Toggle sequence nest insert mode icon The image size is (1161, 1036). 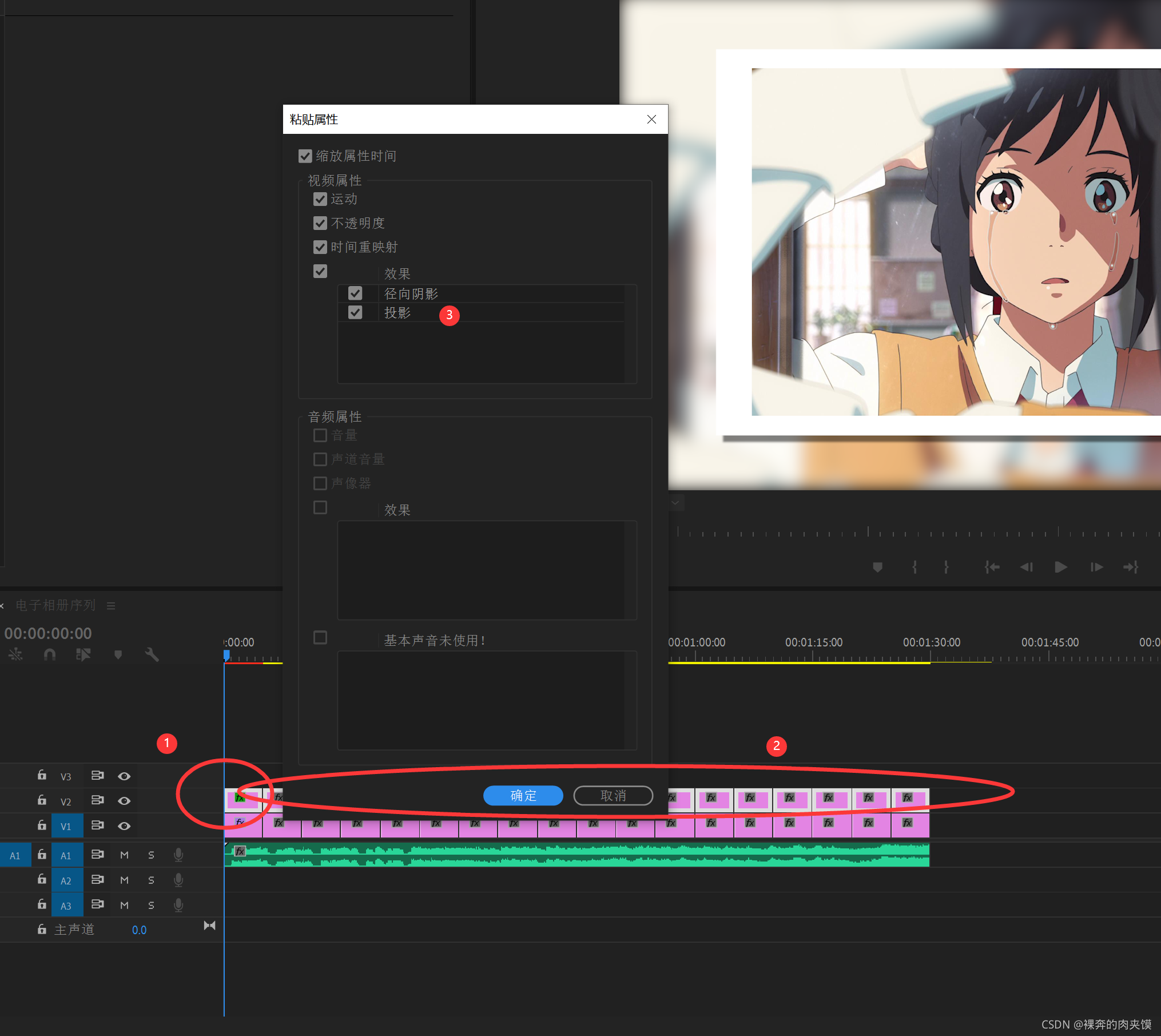coord(15,654)
